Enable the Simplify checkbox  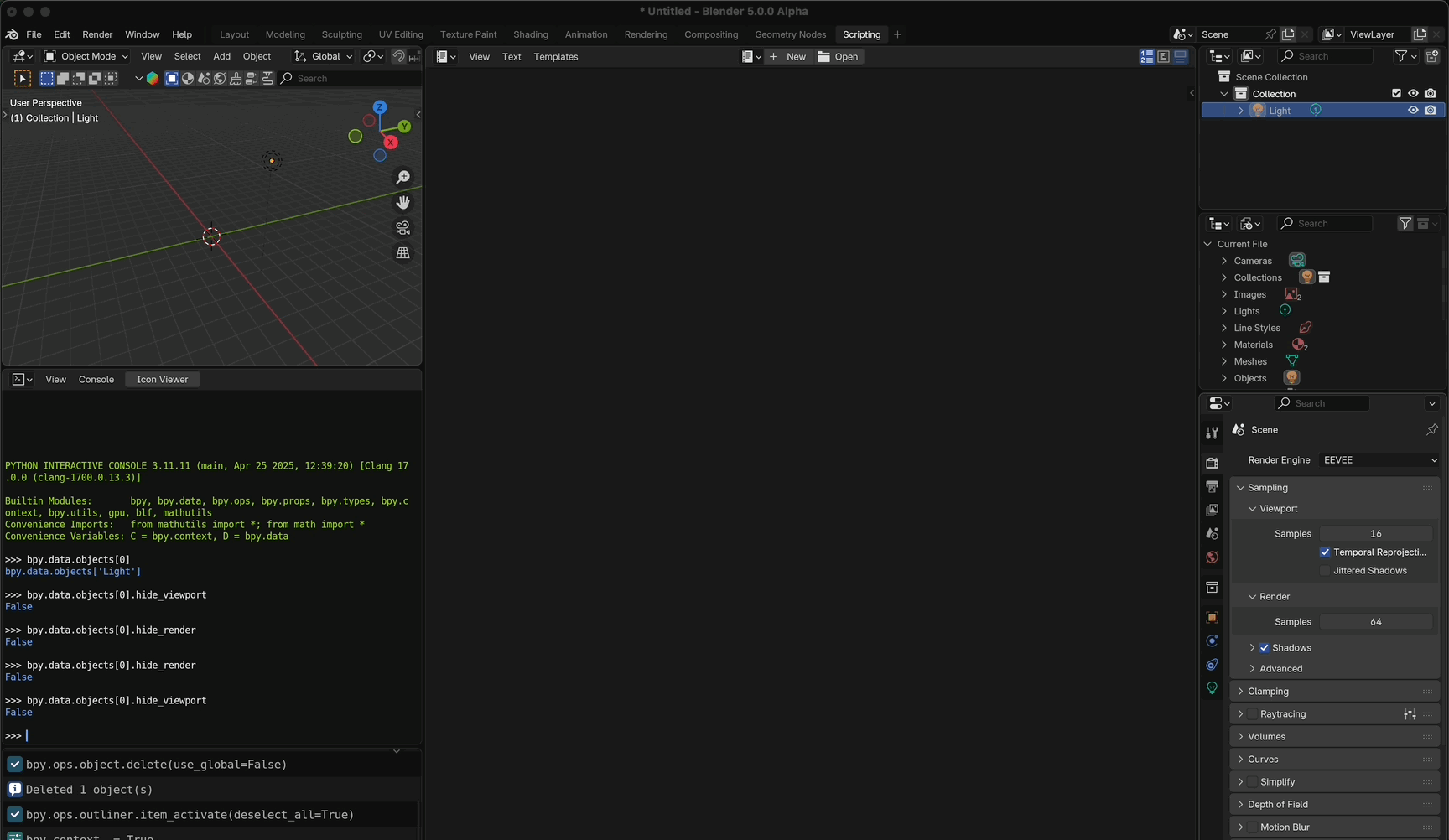(1253, 782)
